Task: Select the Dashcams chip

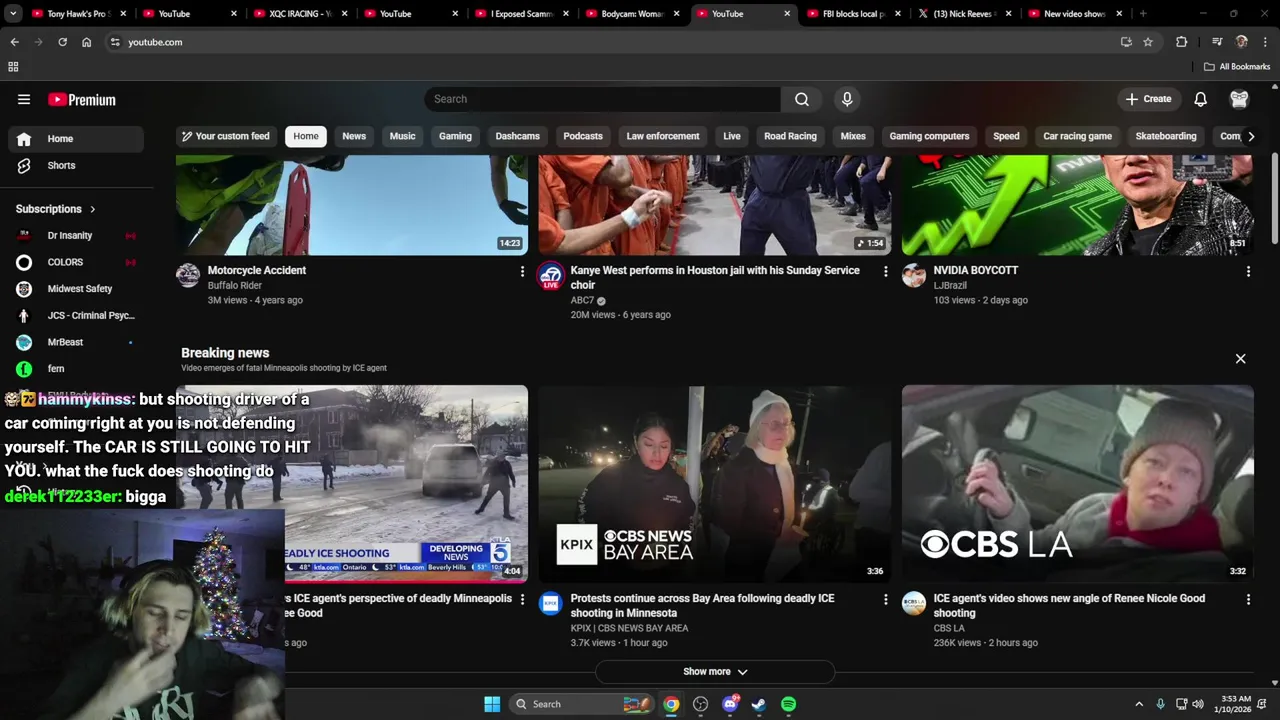Action: 517,136
